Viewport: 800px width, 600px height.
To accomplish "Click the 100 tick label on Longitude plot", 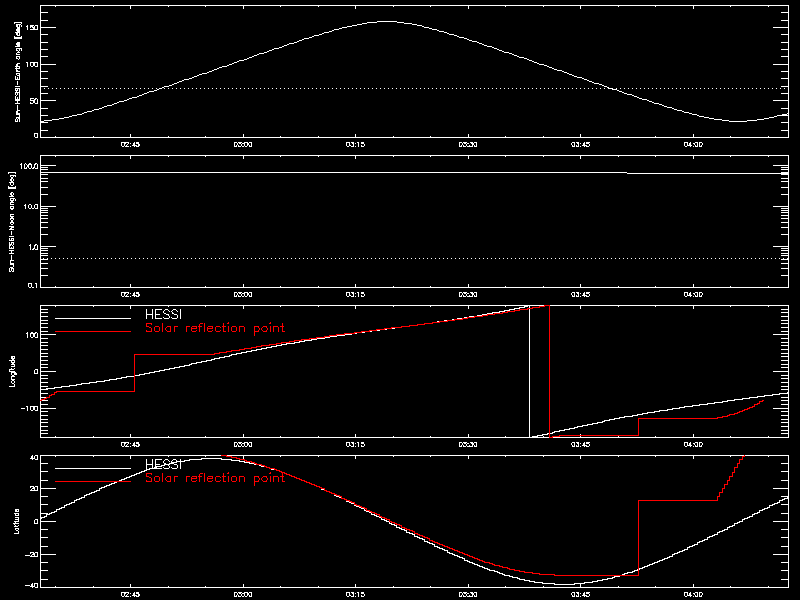I will pyautogui.click(x=31, y=335).
